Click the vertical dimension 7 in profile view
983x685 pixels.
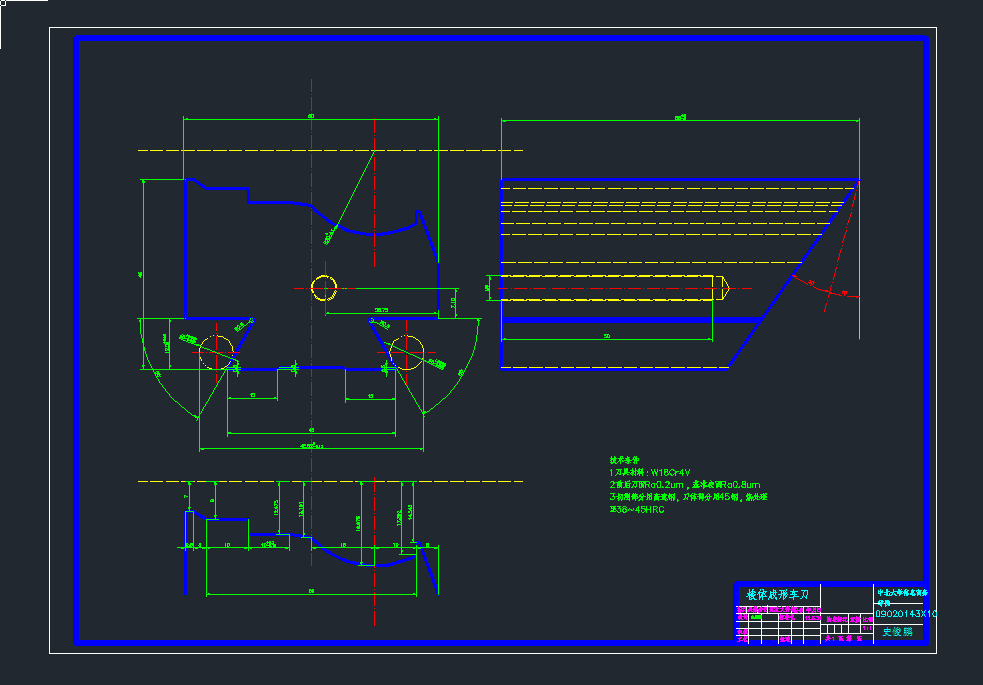[x=186, y=497]
